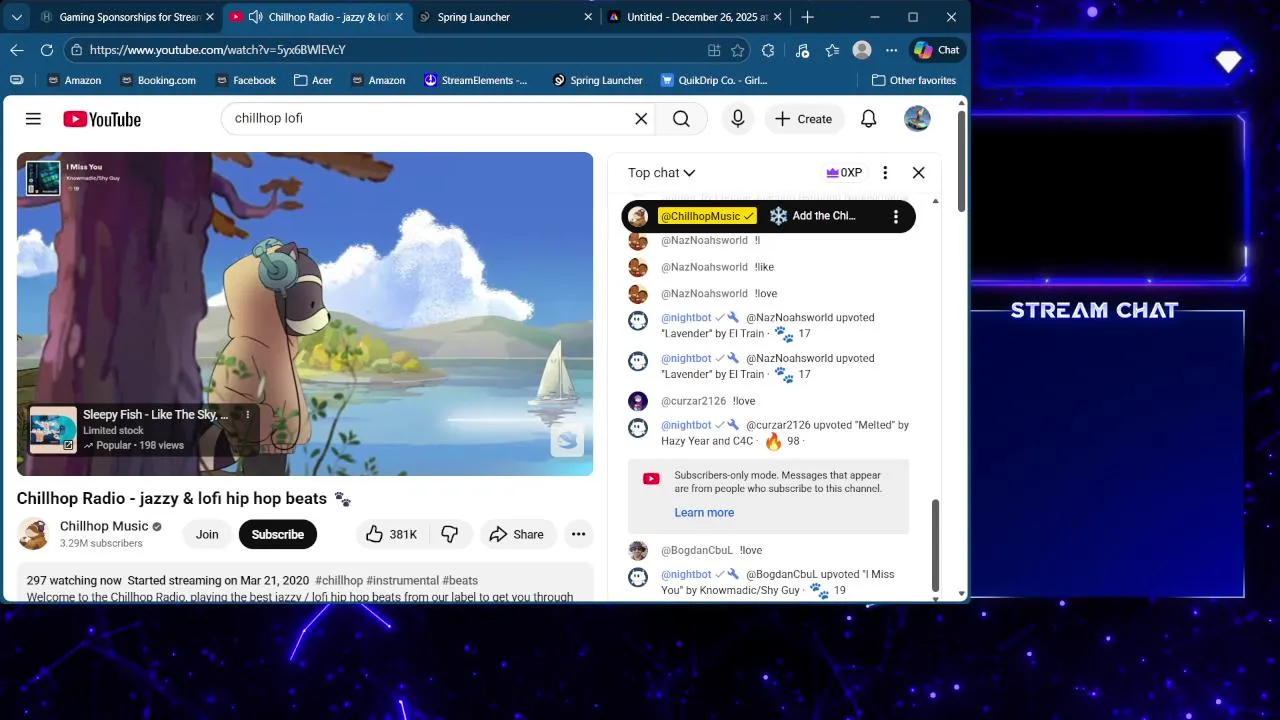
Task: Open the YouTube guide hamburger menu
Action: point(33,119)
